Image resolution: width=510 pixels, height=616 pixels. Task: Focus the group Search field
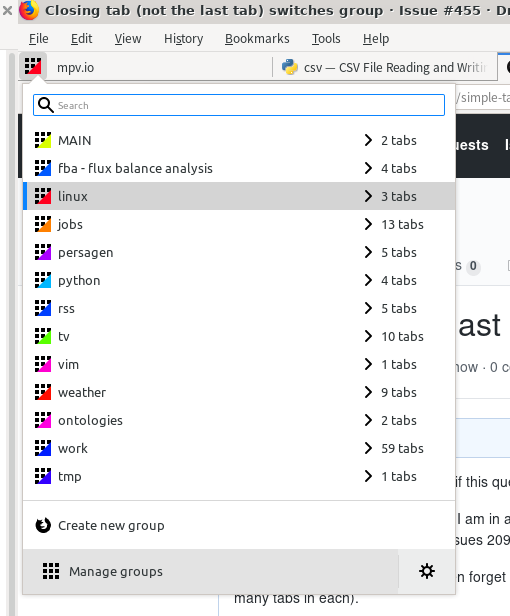point(239,105)
